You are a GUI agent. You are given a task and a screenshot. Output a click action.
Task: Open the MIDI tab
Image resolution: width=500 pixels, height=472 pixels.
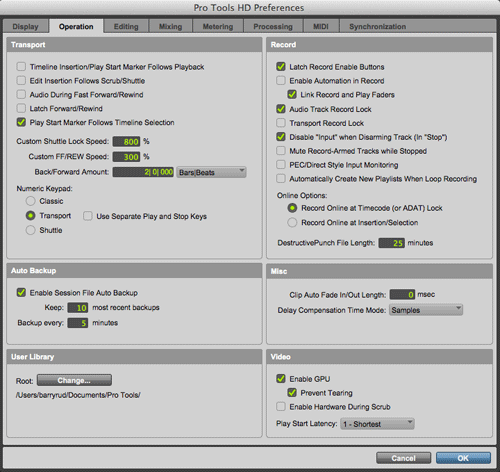321,26
